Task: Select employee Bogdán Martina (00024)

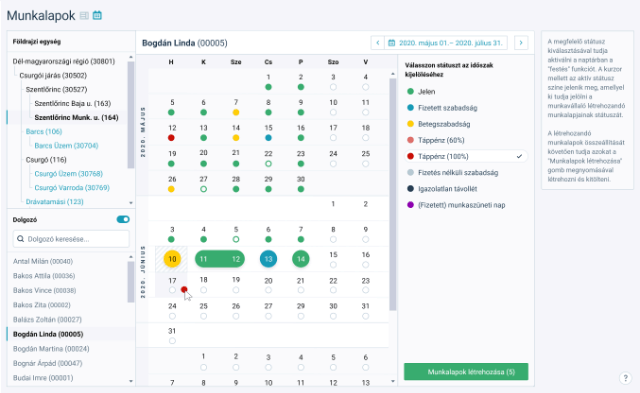Action: 51,349
